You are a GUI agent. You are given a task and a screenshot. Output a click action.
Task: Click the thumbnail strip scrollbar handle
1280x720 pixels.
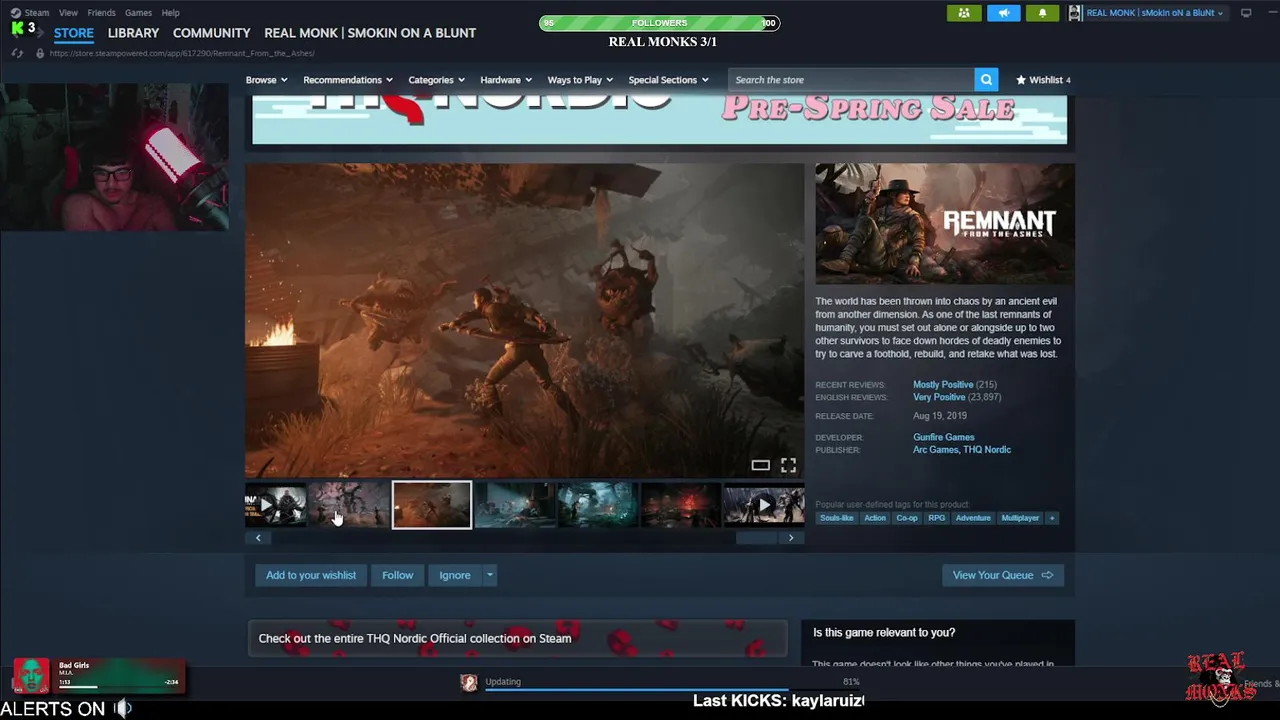coord(757,538)
